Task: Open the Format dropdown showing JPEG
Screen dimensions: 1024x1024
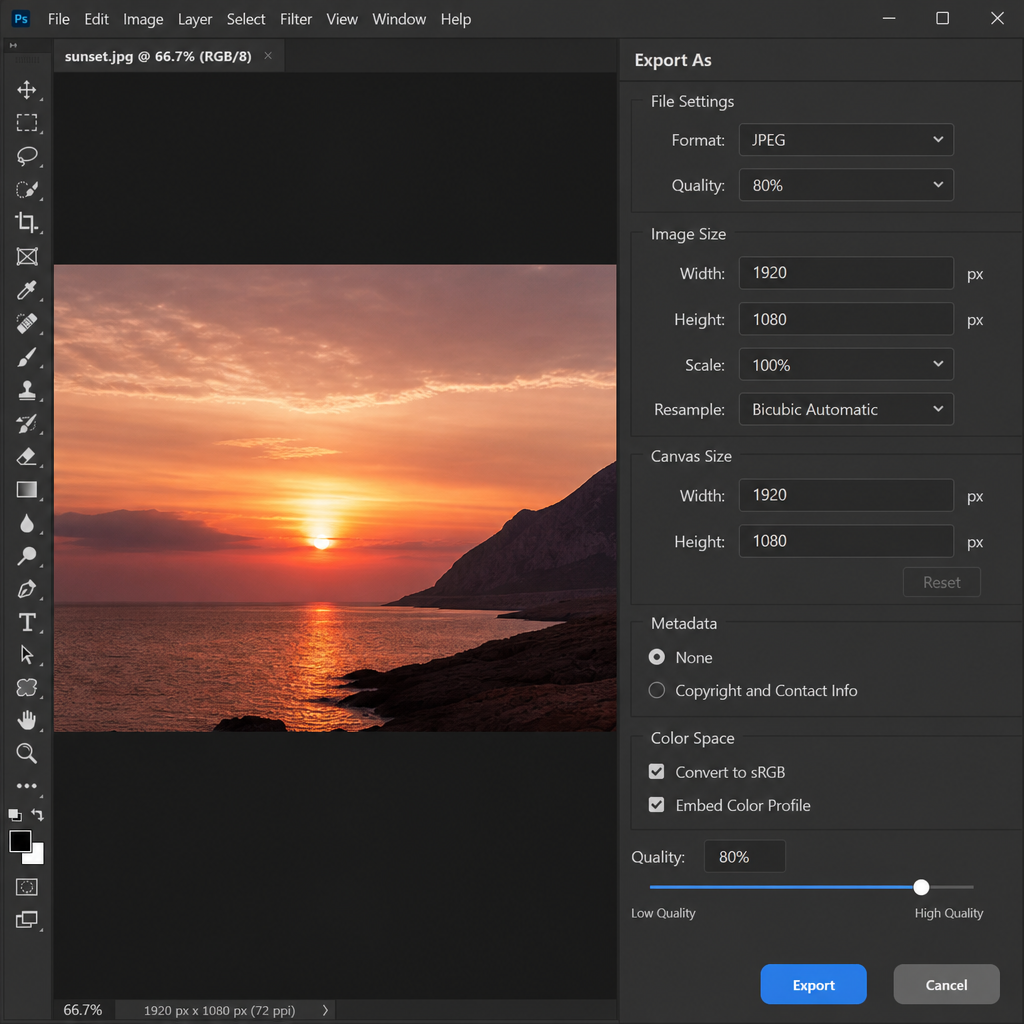Action: pyautogui.click(x=846, y=140)
